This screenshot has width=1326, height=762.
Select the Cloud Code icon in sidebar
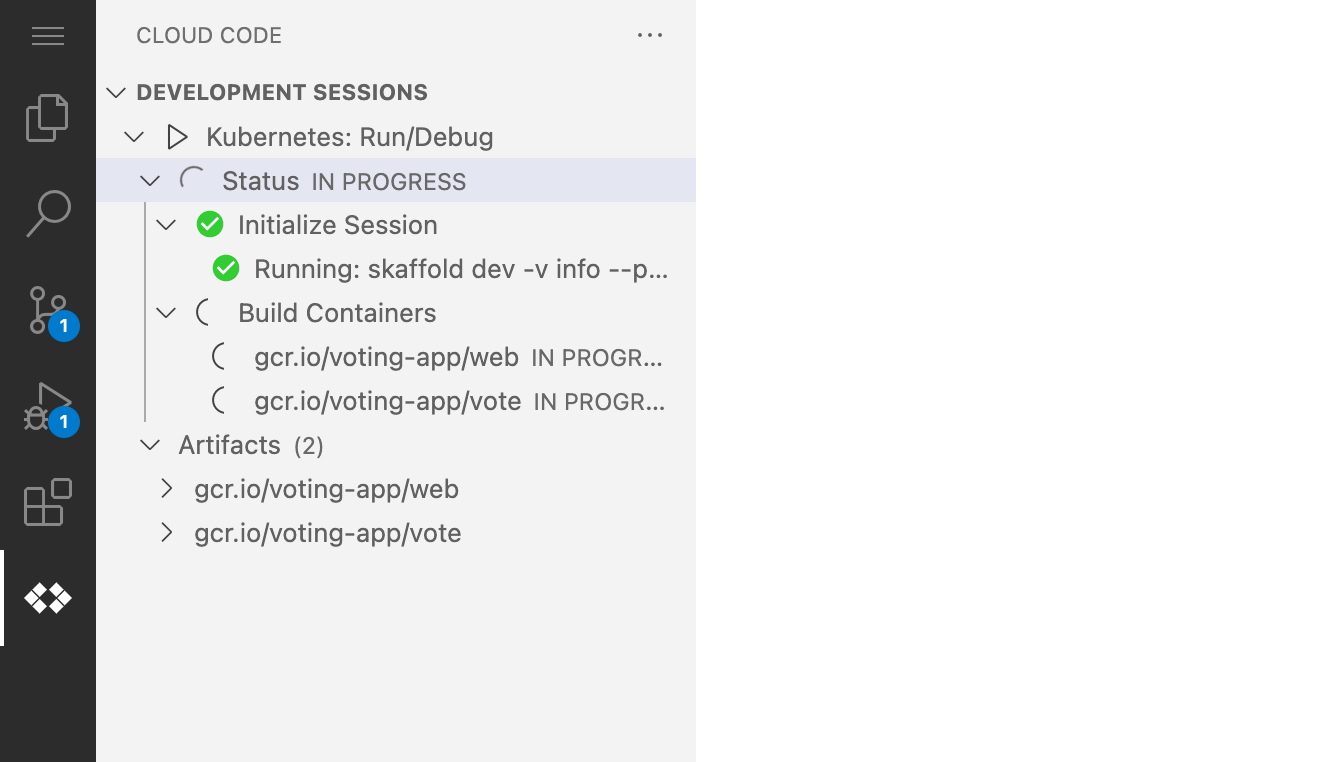[48, 598]
